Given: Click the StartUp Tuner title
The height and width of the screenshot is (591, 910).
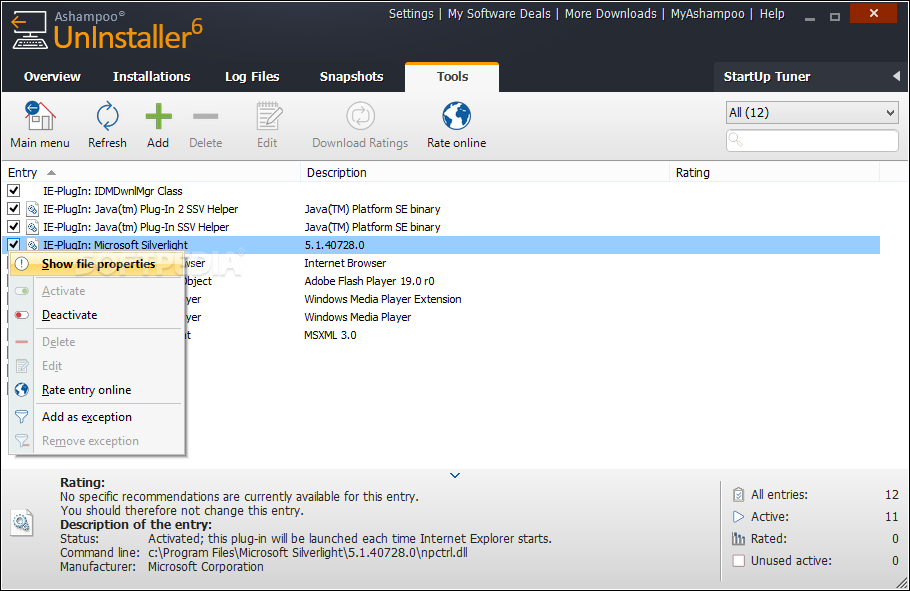Looking at the screenshot, I should (x=767, y=77).
